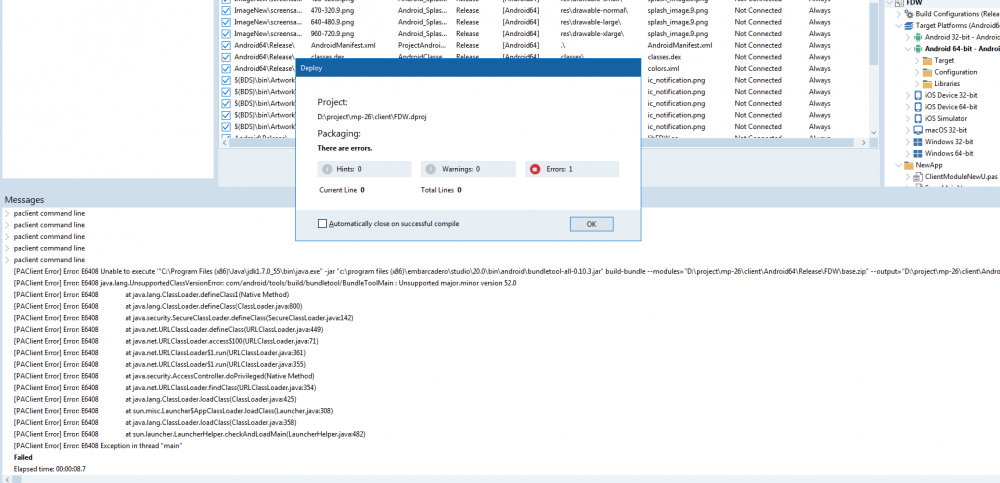The image size is (1000, 483).
Task: Uncheck the 960-720.9.png deployment row
Action: point(225,34)
